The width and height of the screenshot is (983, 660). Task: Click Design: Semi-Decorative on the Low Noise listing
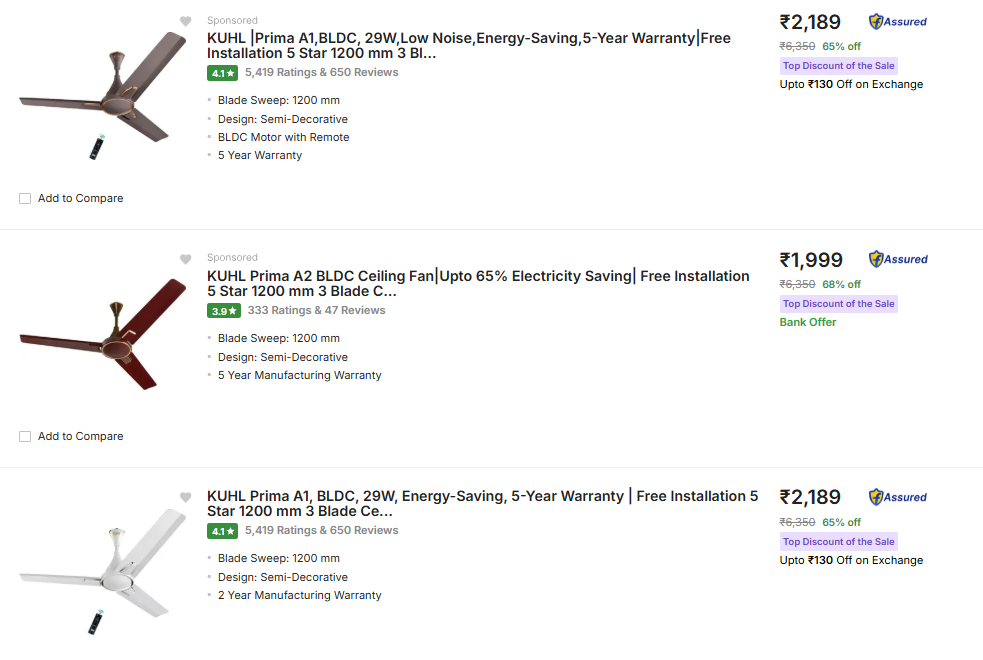283,119
